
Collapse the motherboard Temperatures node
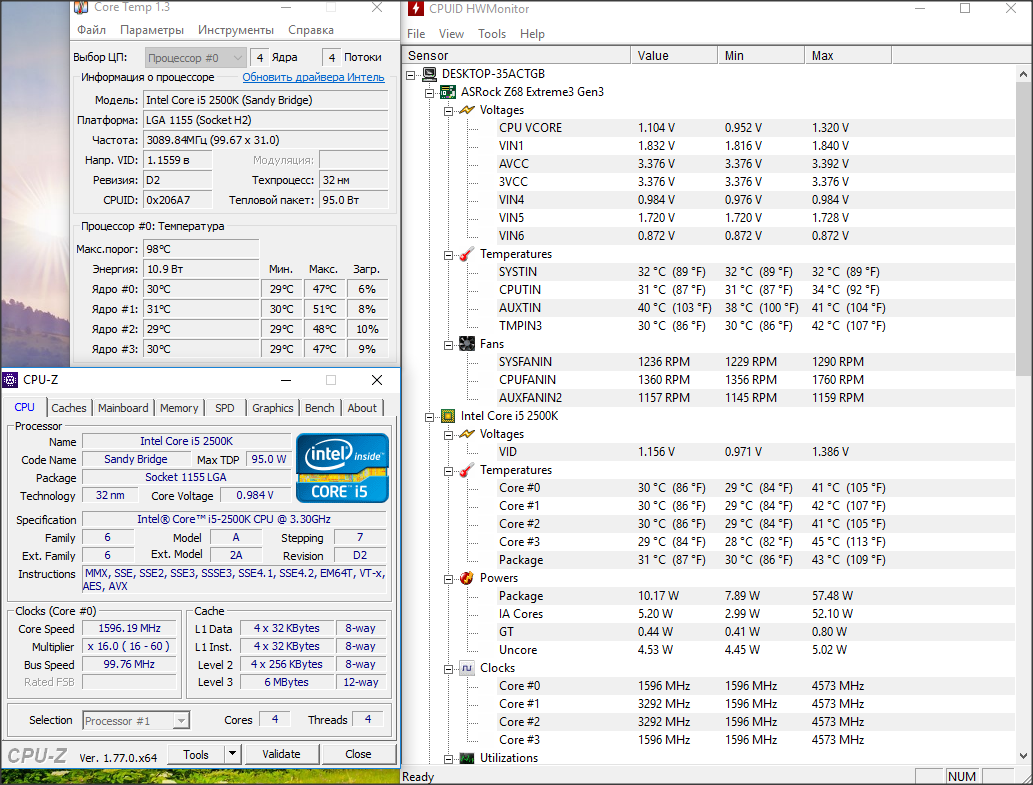[x=448, y=255]
